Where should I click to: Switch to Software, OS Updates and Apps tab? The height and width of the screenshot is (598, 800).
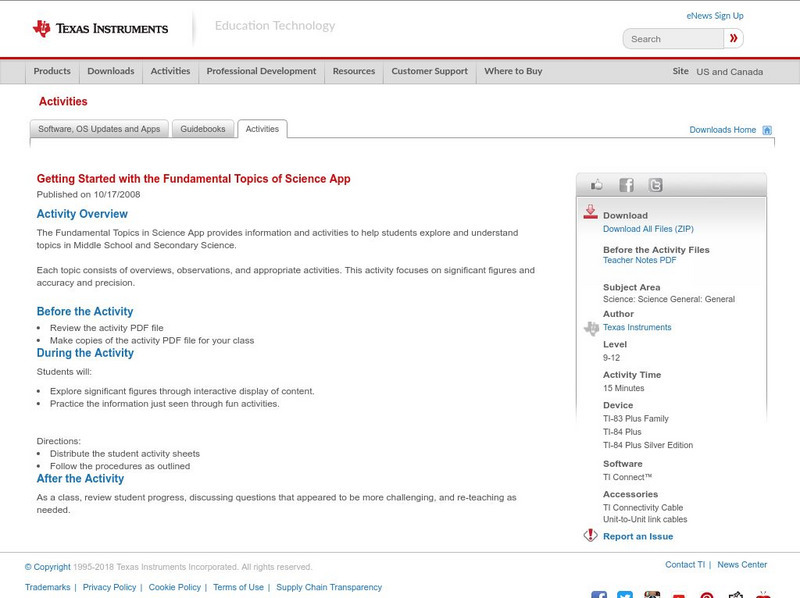click(99, 129)
